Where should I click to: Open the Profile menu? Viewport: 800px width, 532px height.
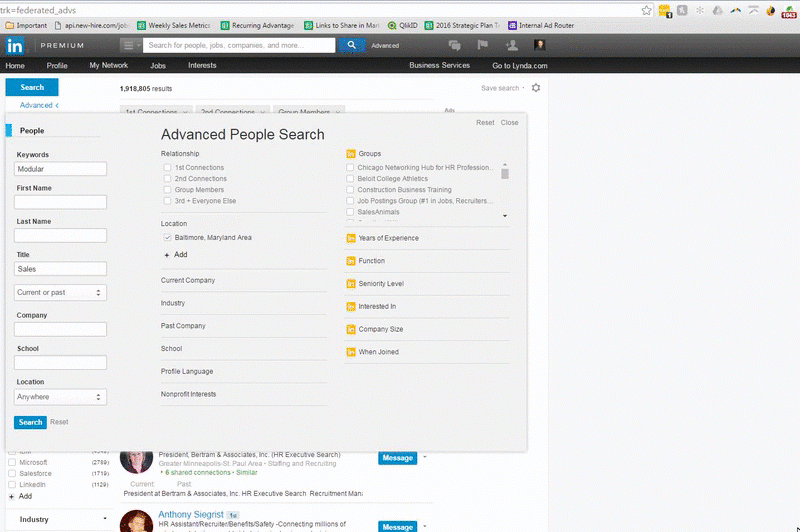point(57,66)
